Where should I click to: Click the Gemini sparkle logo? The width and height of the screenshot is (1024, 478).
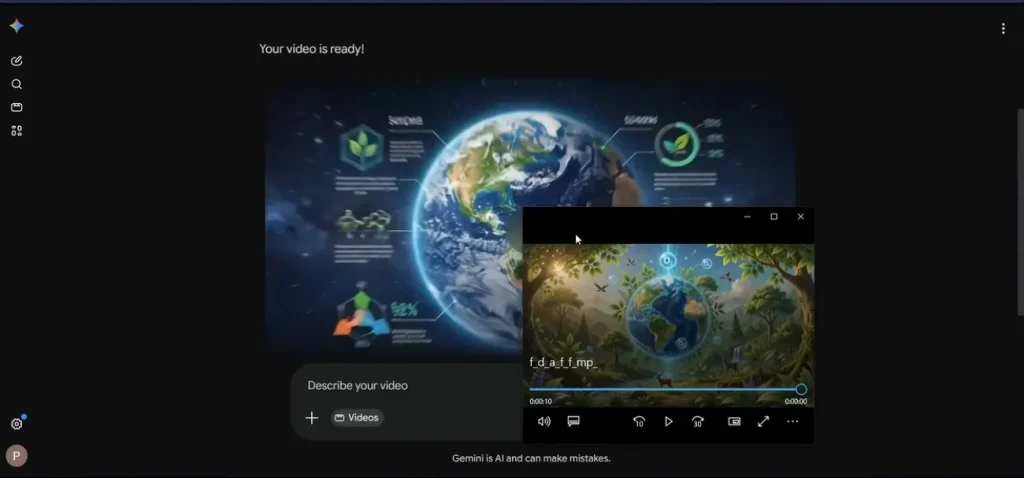16,26
